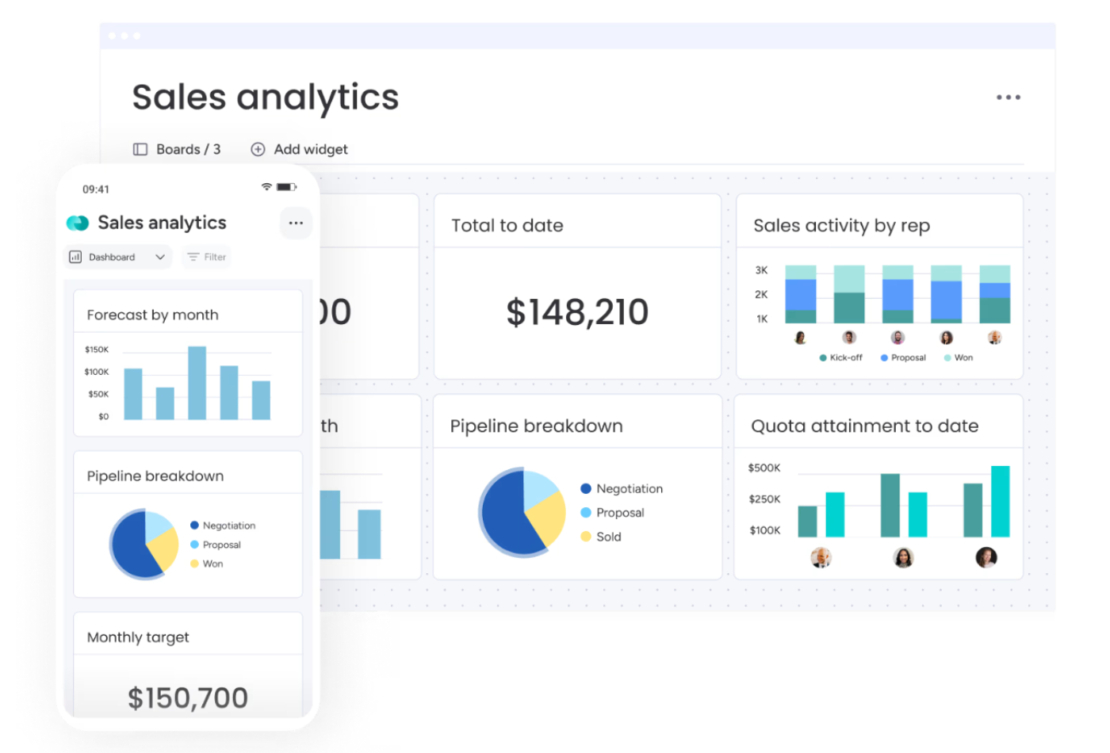Click the Total to date value $148,210

[578, 312]
